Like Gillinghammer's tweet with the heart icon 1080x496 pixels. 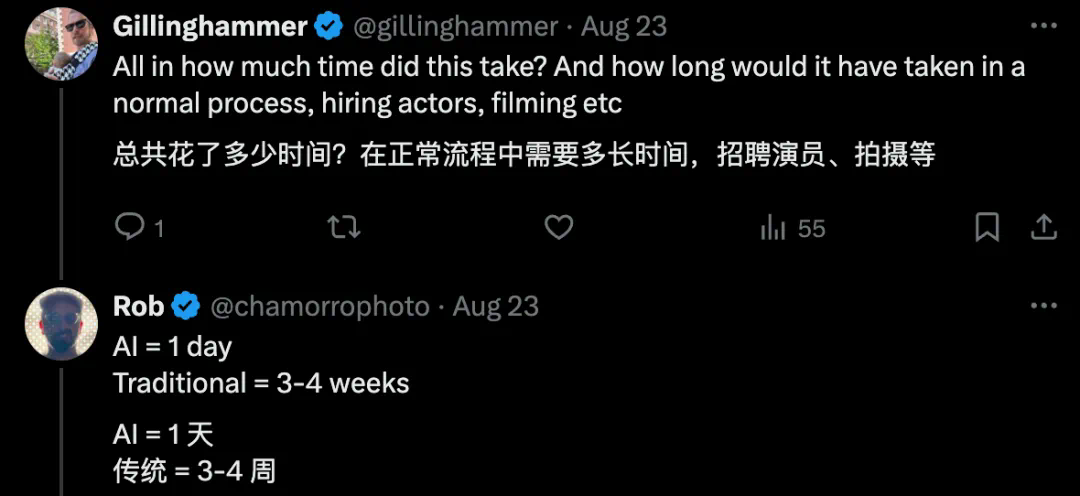(558, 228)
